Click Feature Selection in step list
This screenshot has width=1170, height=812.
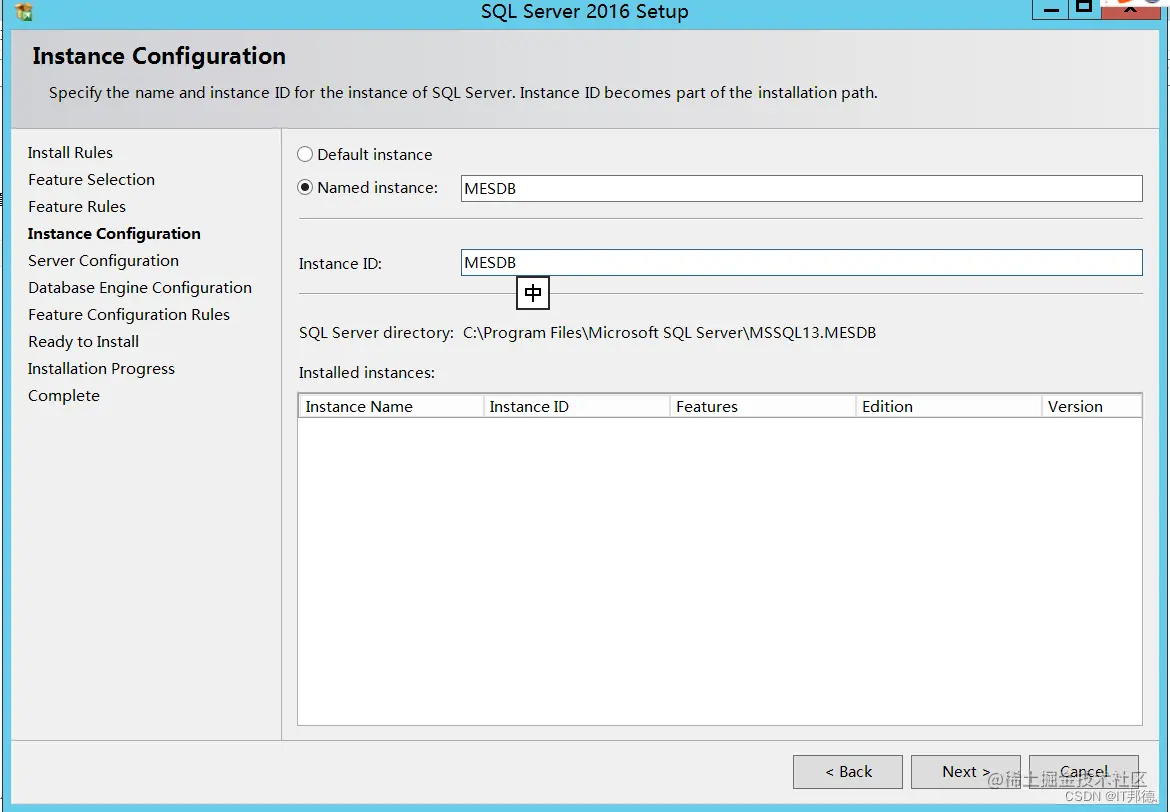click(91, 179)
